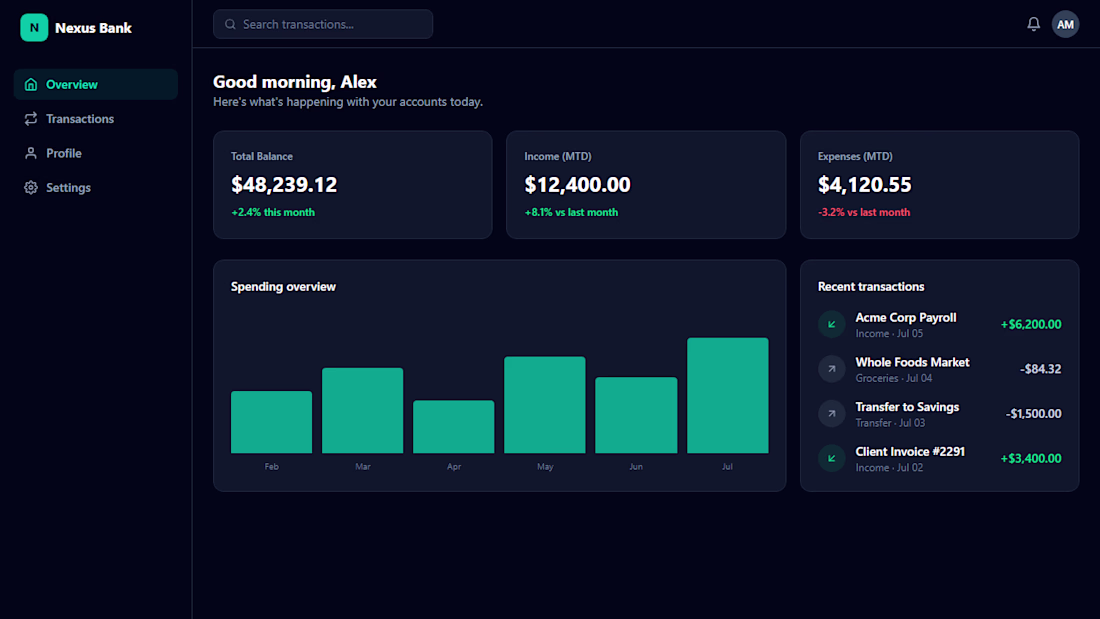Go to the Overview page

[95, 84]
